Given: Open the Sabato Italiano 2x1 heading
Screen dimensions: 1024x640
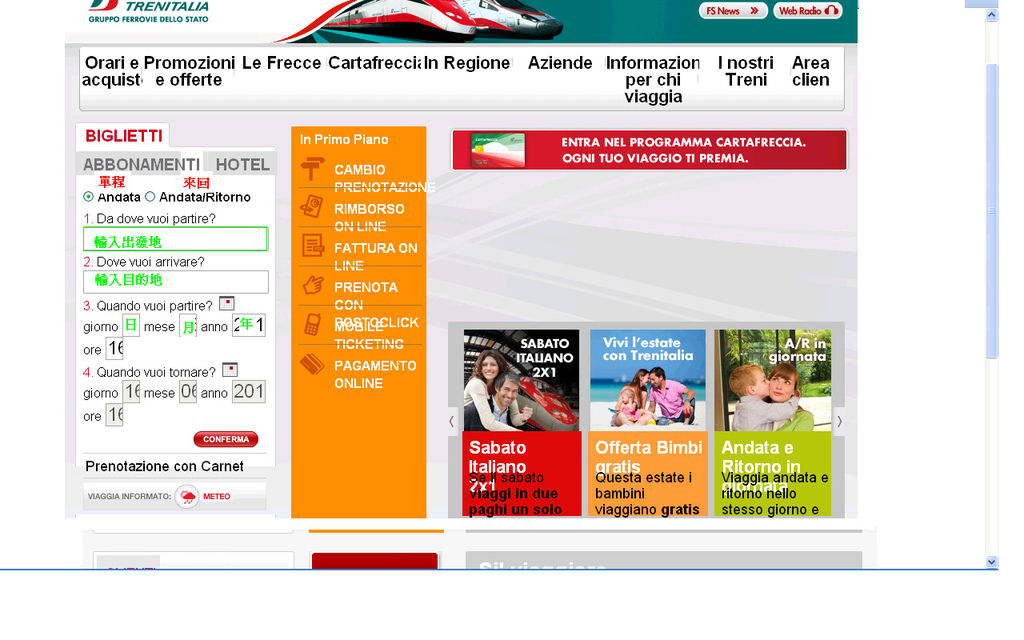Looking at the screenshot, I should pyautogui.click(x=498, y=466).
